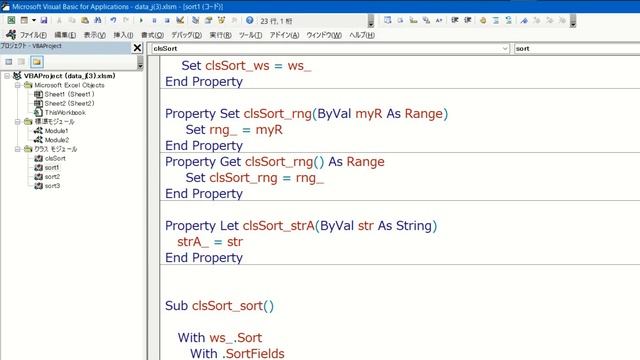
Task: Collapse the クラス モジュール folder
Action: [18, 149]
